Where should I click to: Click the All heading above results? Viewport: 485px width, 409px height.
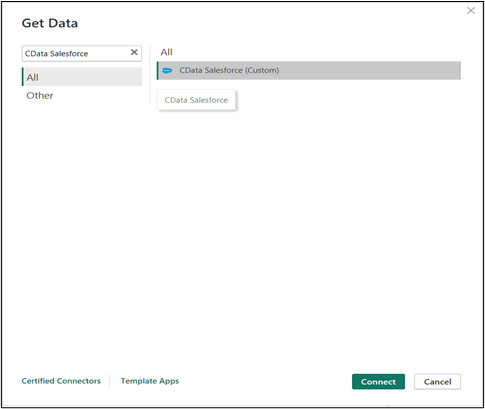(166, 52)
